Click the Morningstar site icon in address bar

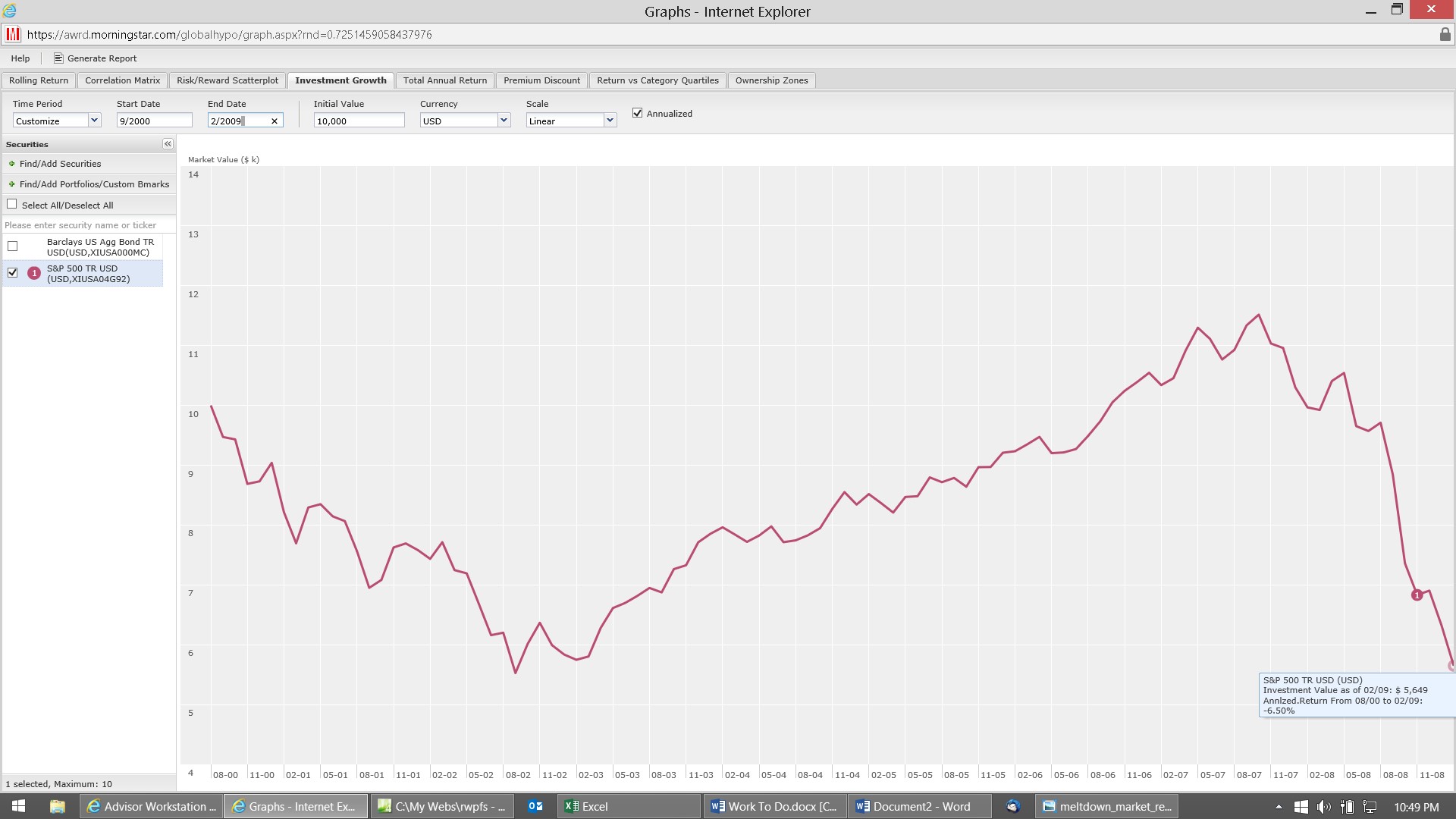click(13, 34)
